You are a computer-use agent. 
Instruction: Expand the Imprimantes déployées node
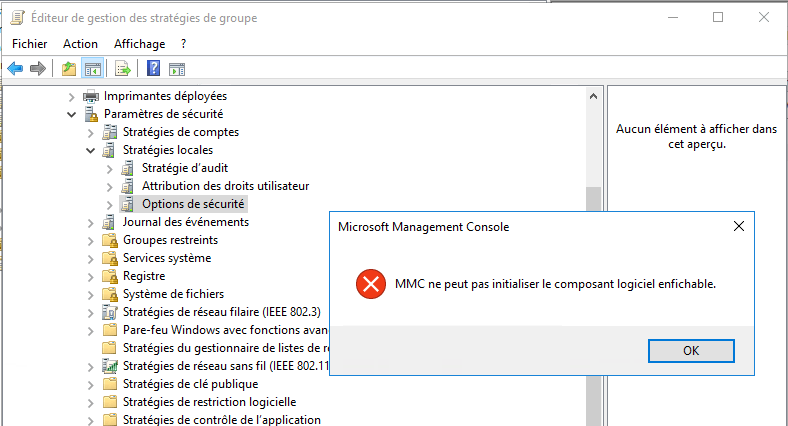coord(71,97)
